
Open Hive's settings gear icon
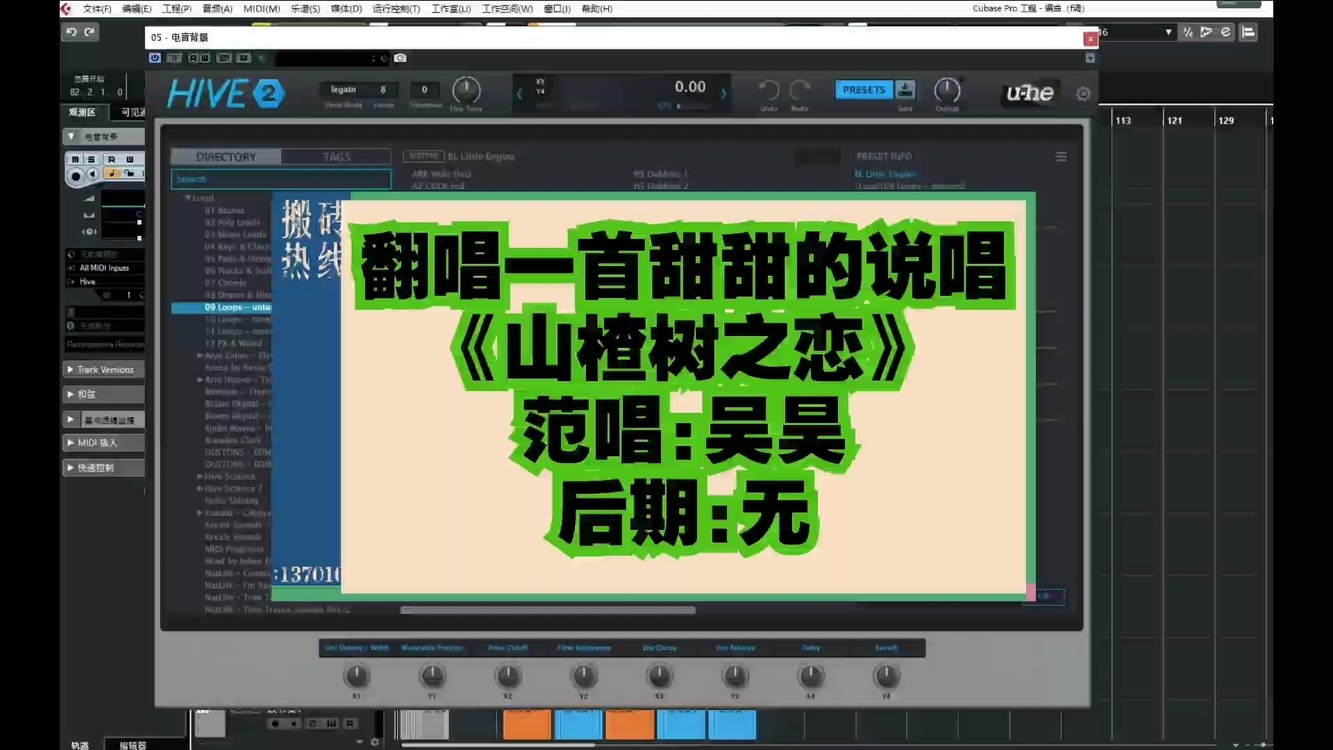(1082, 93)
